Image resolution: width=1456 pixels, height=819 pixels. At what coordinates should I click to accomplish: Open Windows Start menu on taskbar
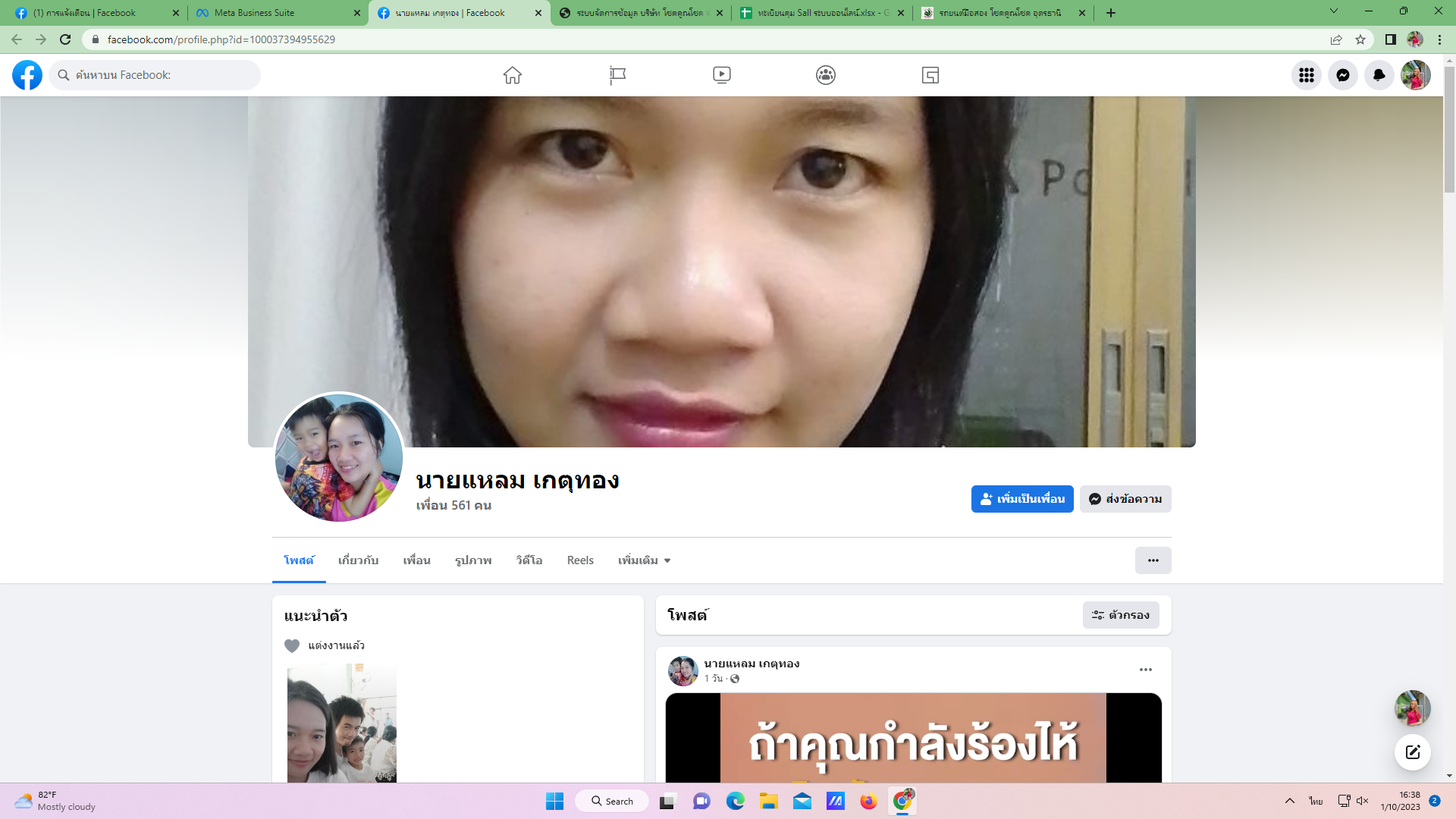tap(554, 801)
